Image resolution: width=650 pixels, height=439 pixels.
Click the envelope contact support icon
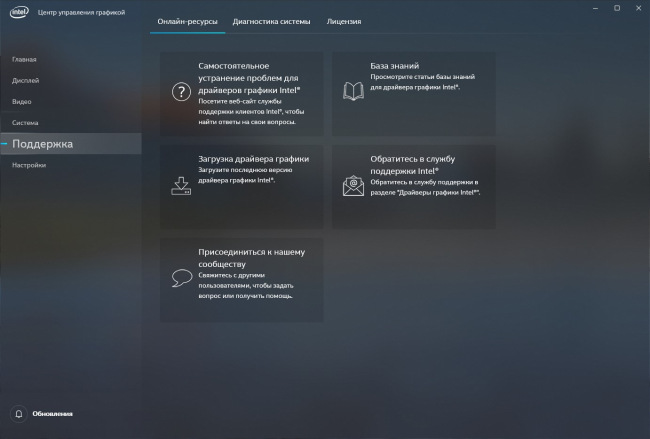coord(353,186)
